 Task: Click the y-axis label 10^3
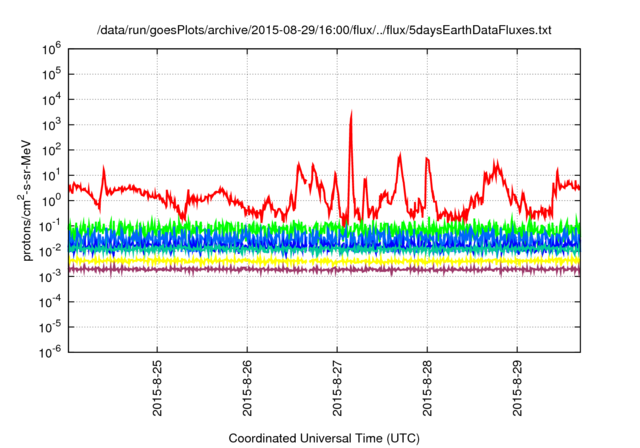(51, 126)
